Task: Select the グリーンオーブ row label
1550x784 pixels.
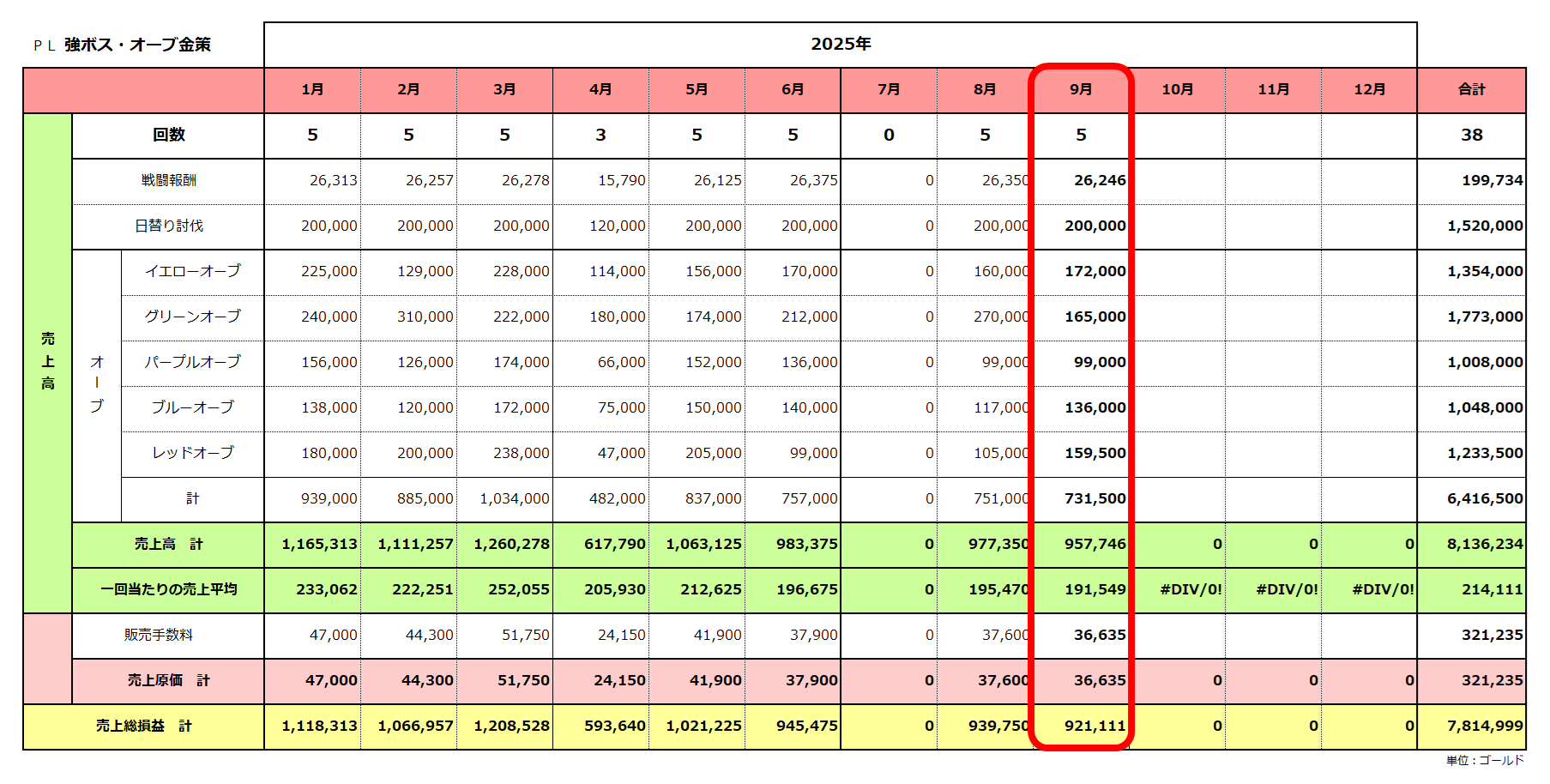Action: (x=192, y=317)
